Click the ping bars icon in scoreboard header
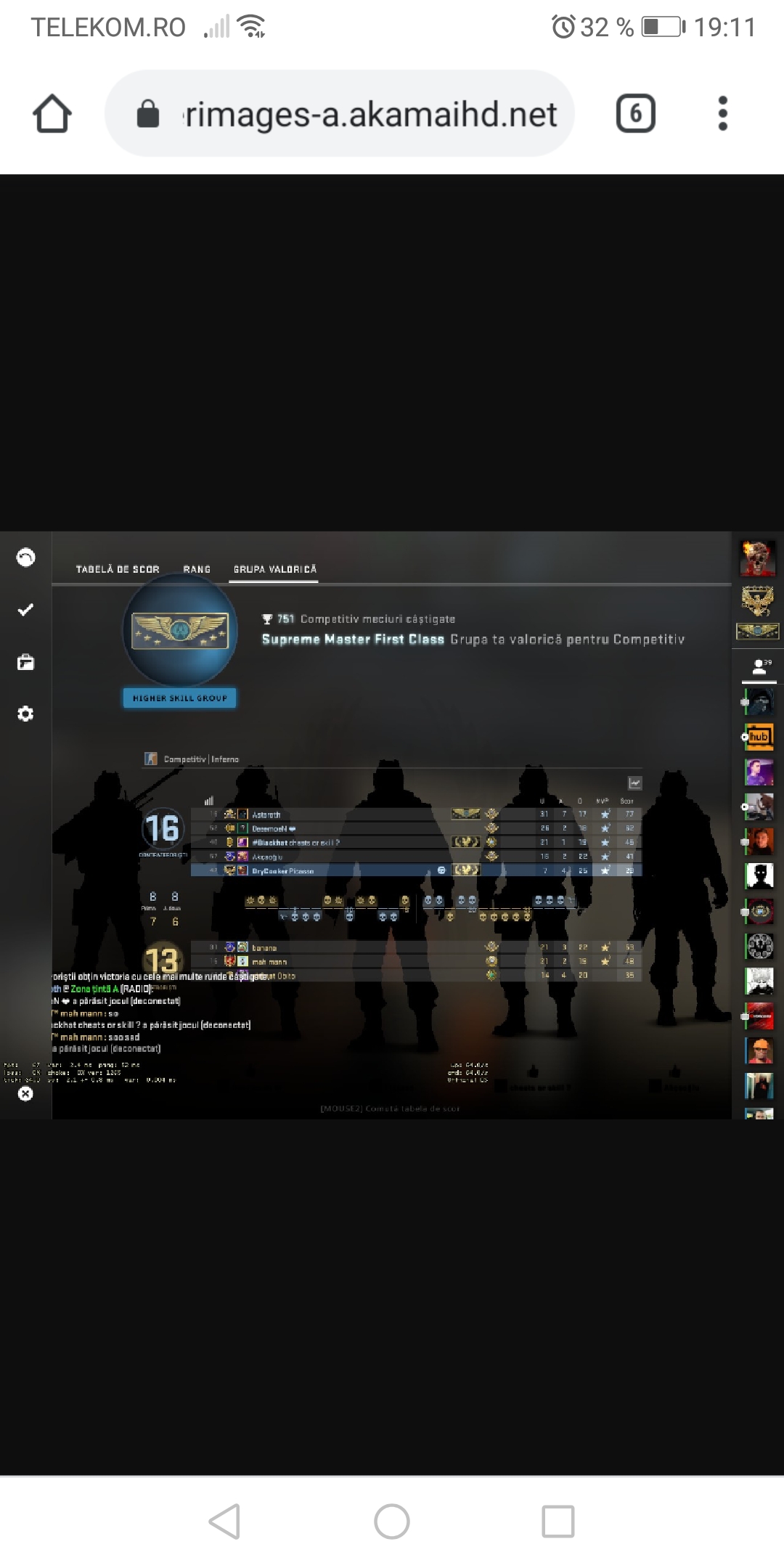The image size is (784, 1568). pyautogui.click(x=209, y=801)
